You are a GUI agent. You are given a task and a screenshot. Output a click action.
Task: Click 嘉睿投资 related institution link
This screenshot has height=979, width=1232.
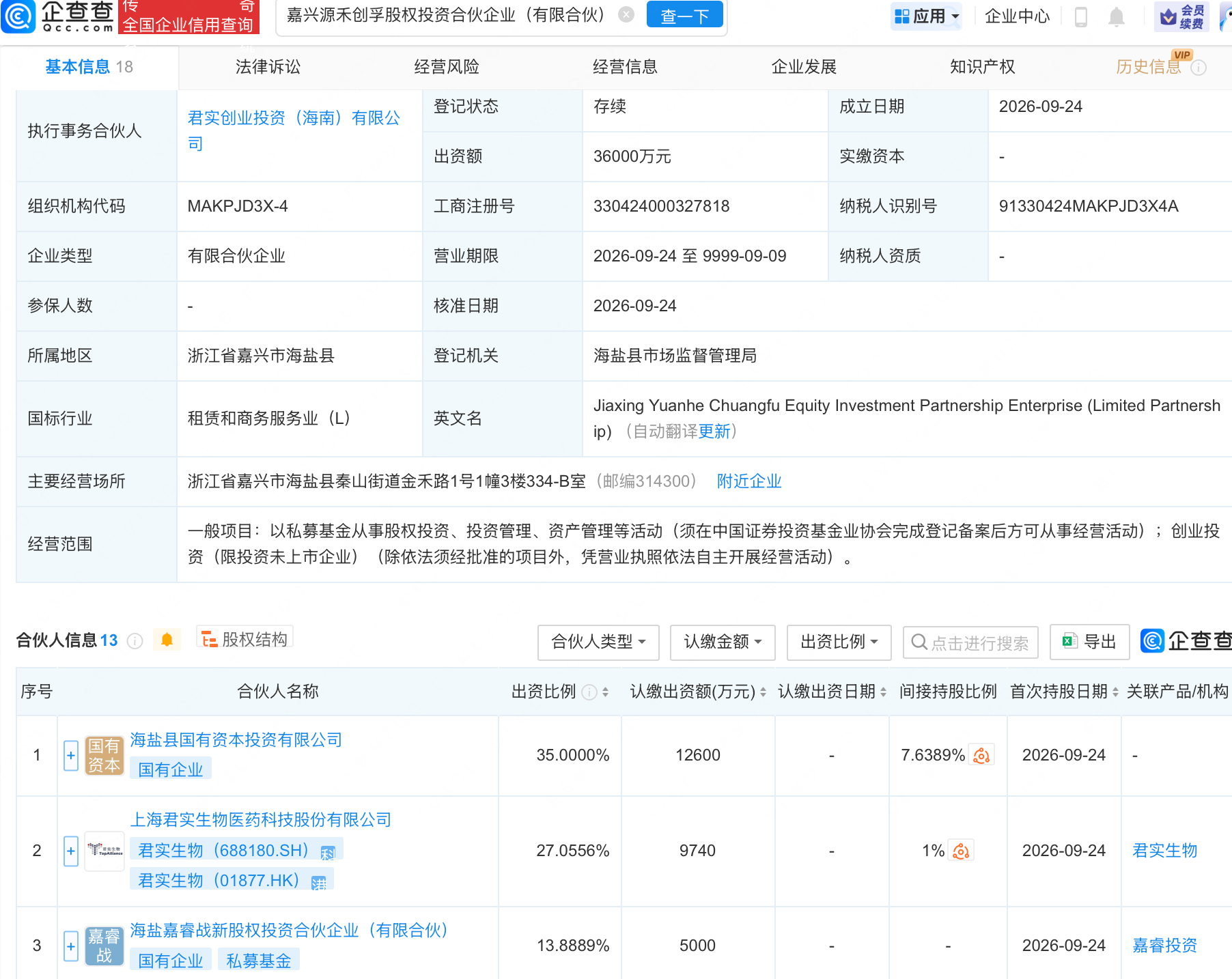[1164, 946]
